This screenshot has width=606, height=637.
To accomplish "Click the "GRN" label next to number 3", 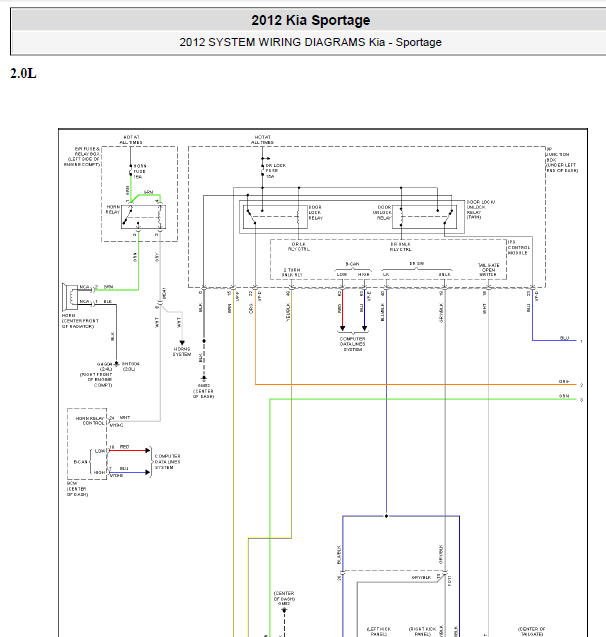I will [564, 396].
